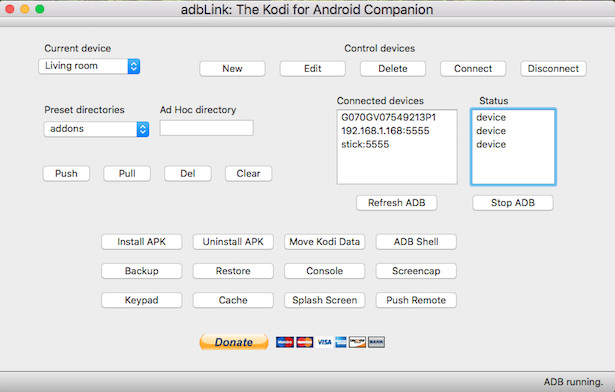Select the stick:5555 connected device
The image size is (615, 392).
[x=365, y=144]
